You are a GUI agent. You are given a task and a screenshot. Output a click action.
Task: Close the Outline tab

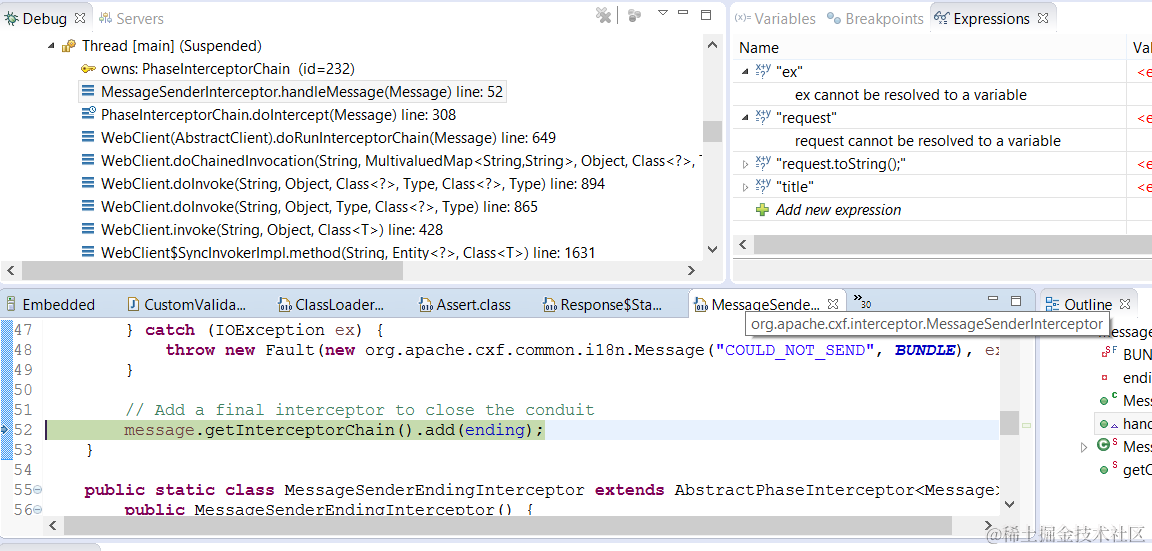(x=1124, y=303)
